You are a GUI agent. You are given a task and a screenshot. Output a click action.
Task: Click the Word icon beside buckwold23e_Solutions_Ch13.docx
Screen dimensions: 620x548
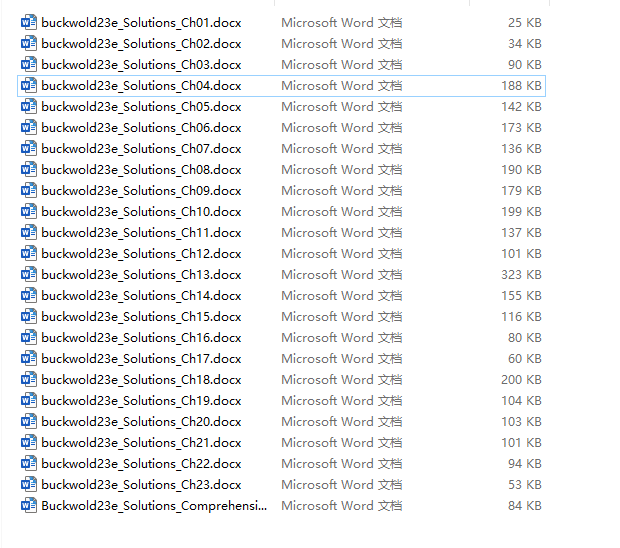click(29, 274)
